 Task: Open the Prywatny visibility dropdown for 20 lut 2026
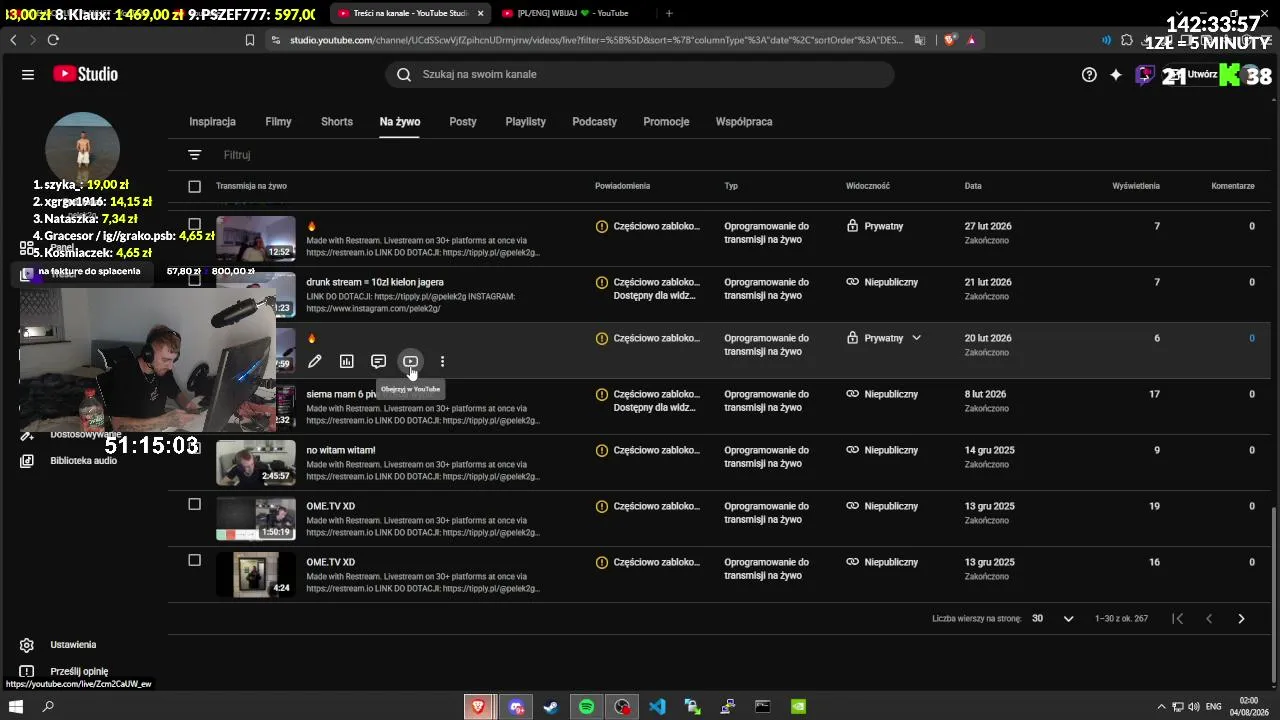coord(916,338)
